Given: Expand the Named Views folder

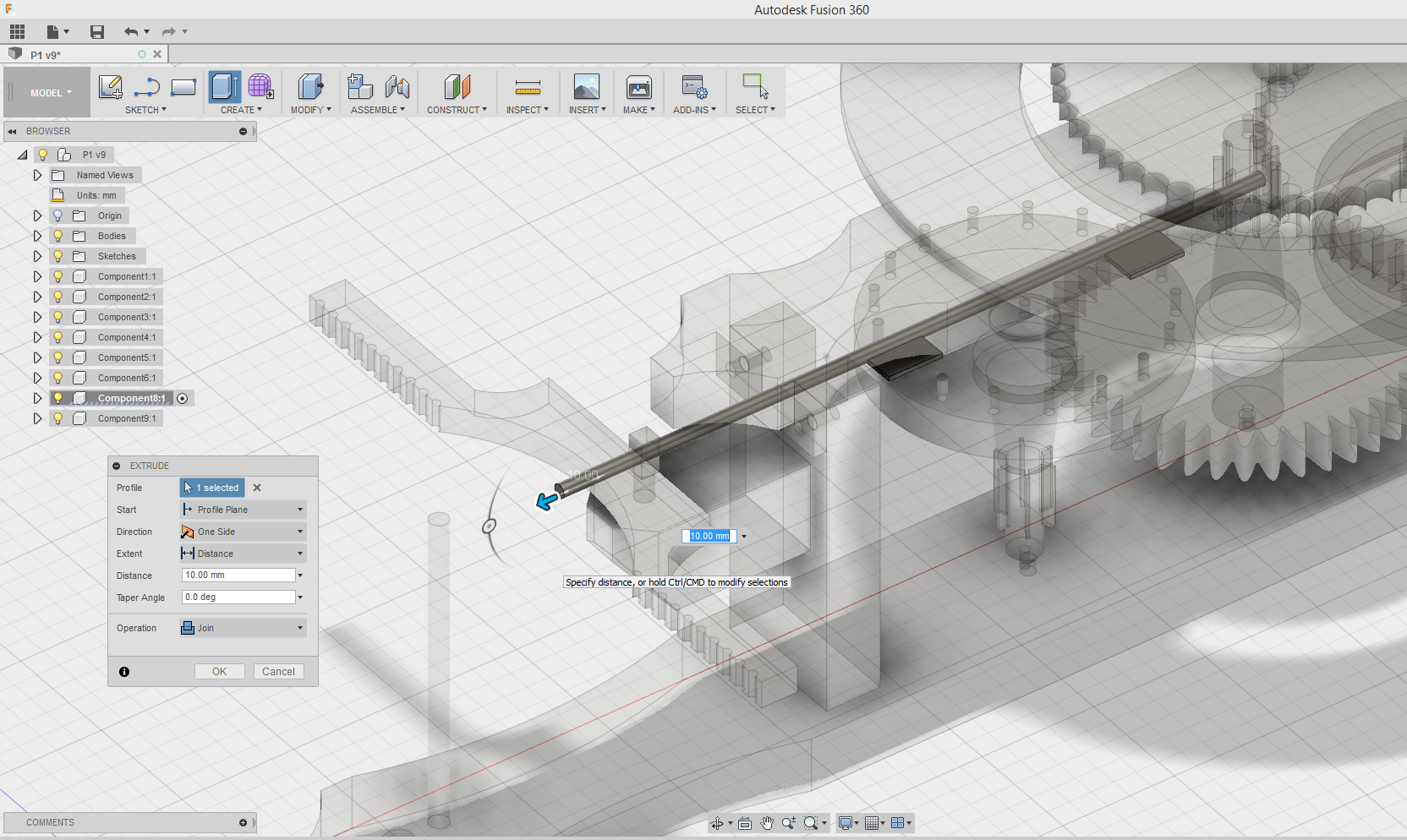Looking at the screenshot, I should coord(37,175).
